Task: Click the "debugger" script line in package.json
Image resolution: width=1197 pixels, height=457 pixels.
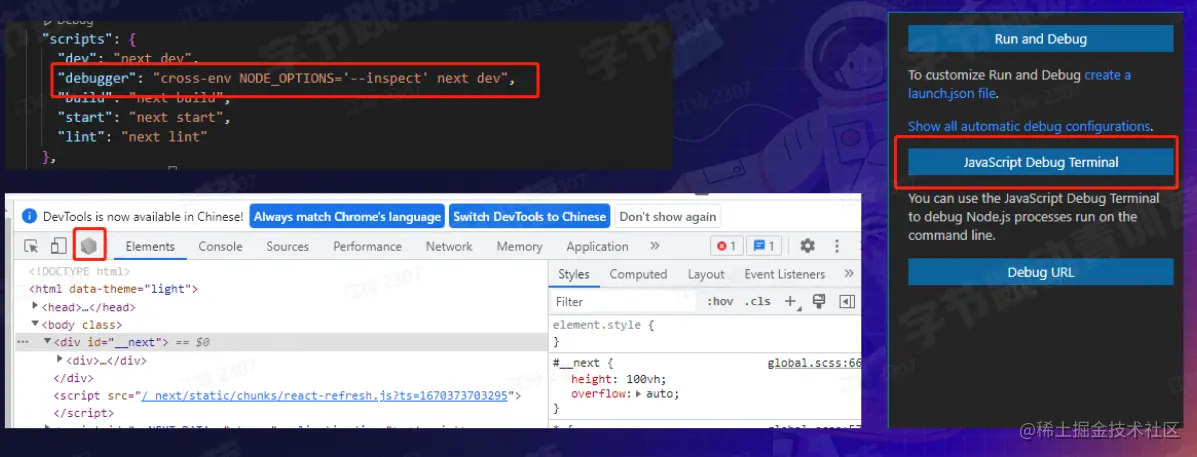Action: (288, 79)
